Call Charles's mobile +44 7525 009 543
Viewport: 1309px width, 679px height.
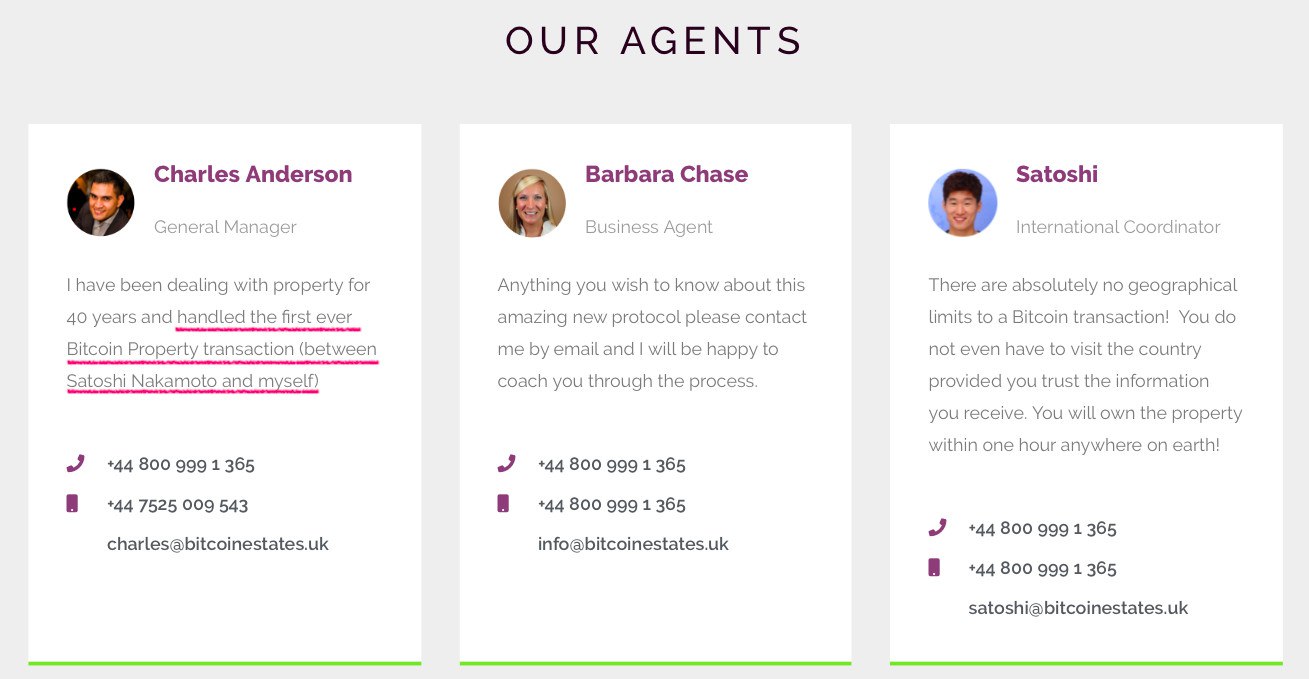tap(177, 504)
